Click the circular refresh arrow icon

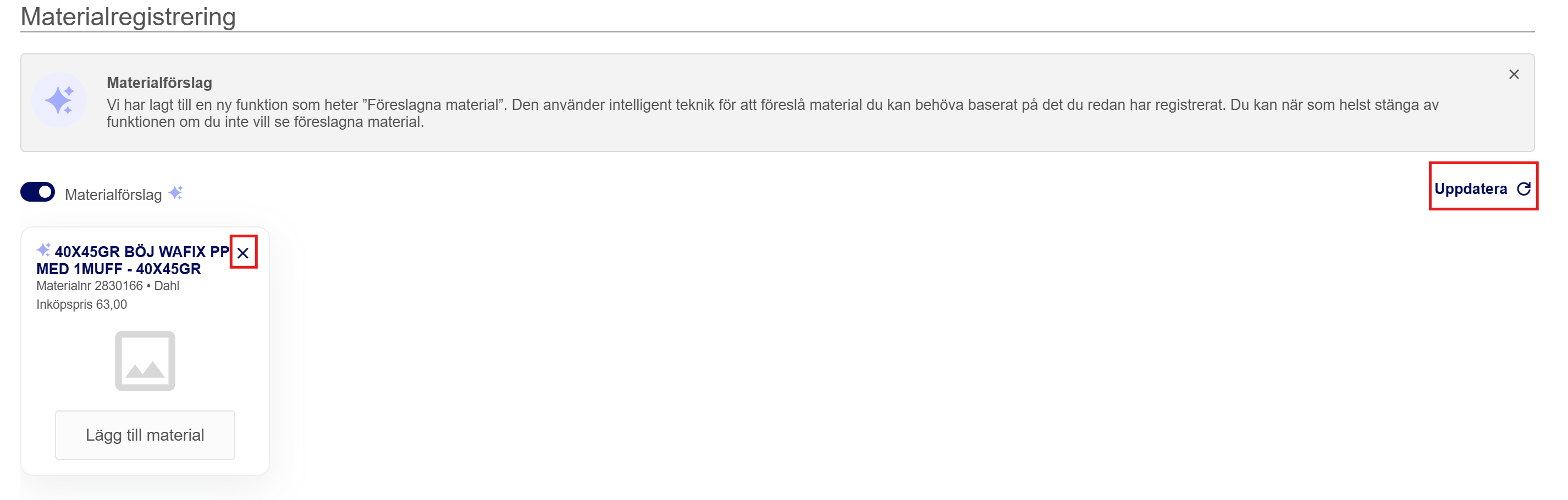point(1523,188)
